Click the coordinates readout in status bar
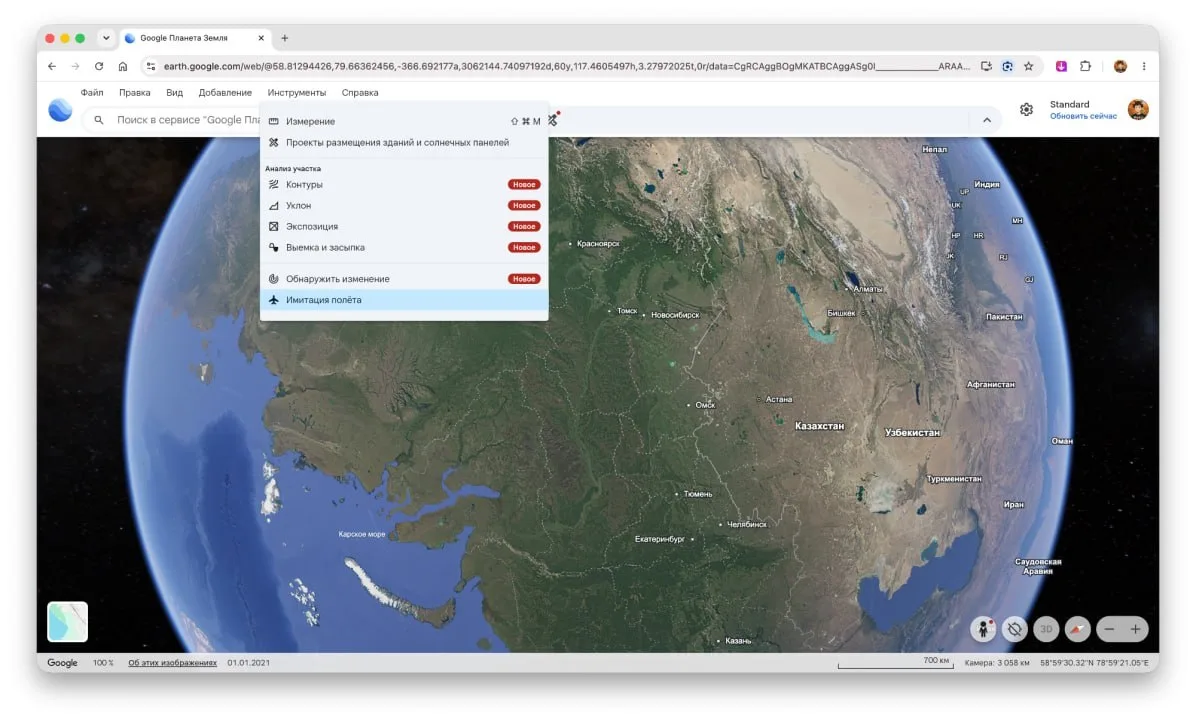Image resolution: width=1196 pixels, height=721 pixels. (x=1095, y=663)
